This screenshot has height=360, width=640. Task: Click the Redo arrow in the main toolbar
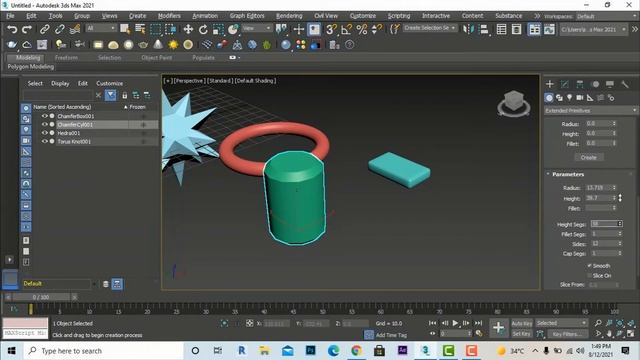tap(27, 29)
